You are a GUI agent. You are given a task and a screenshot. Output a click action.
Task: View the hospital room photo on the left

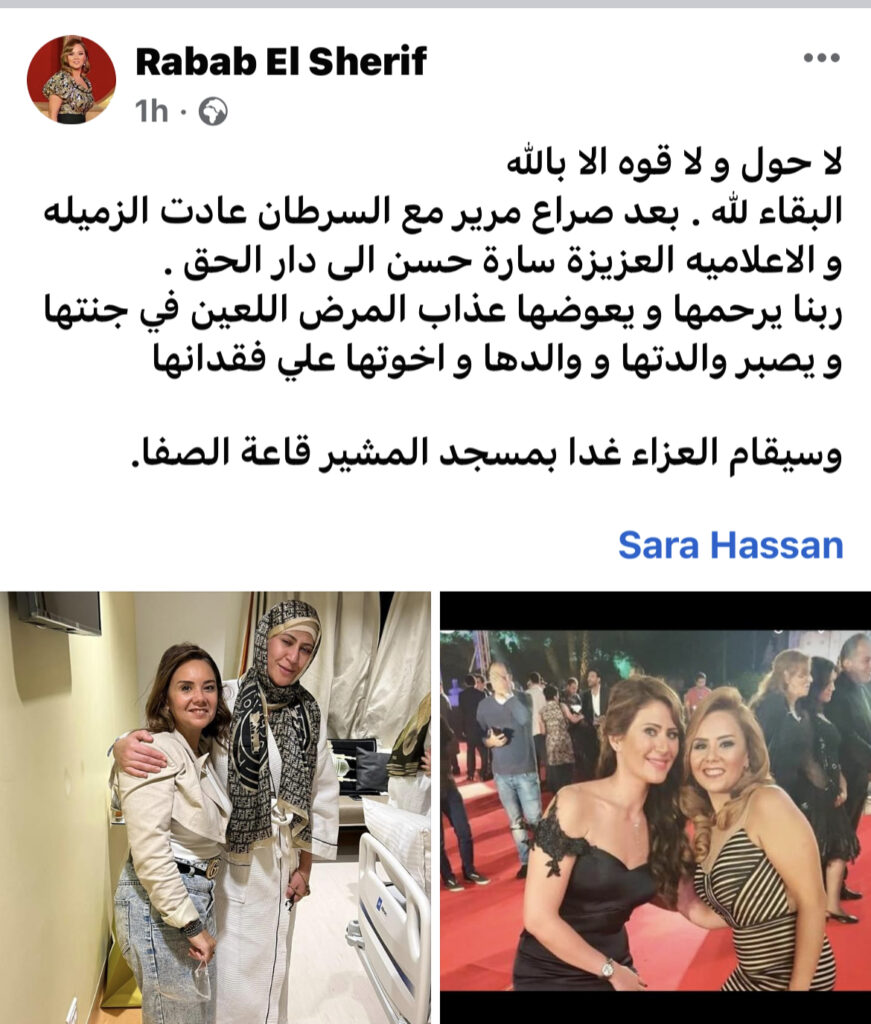(215, 808)
